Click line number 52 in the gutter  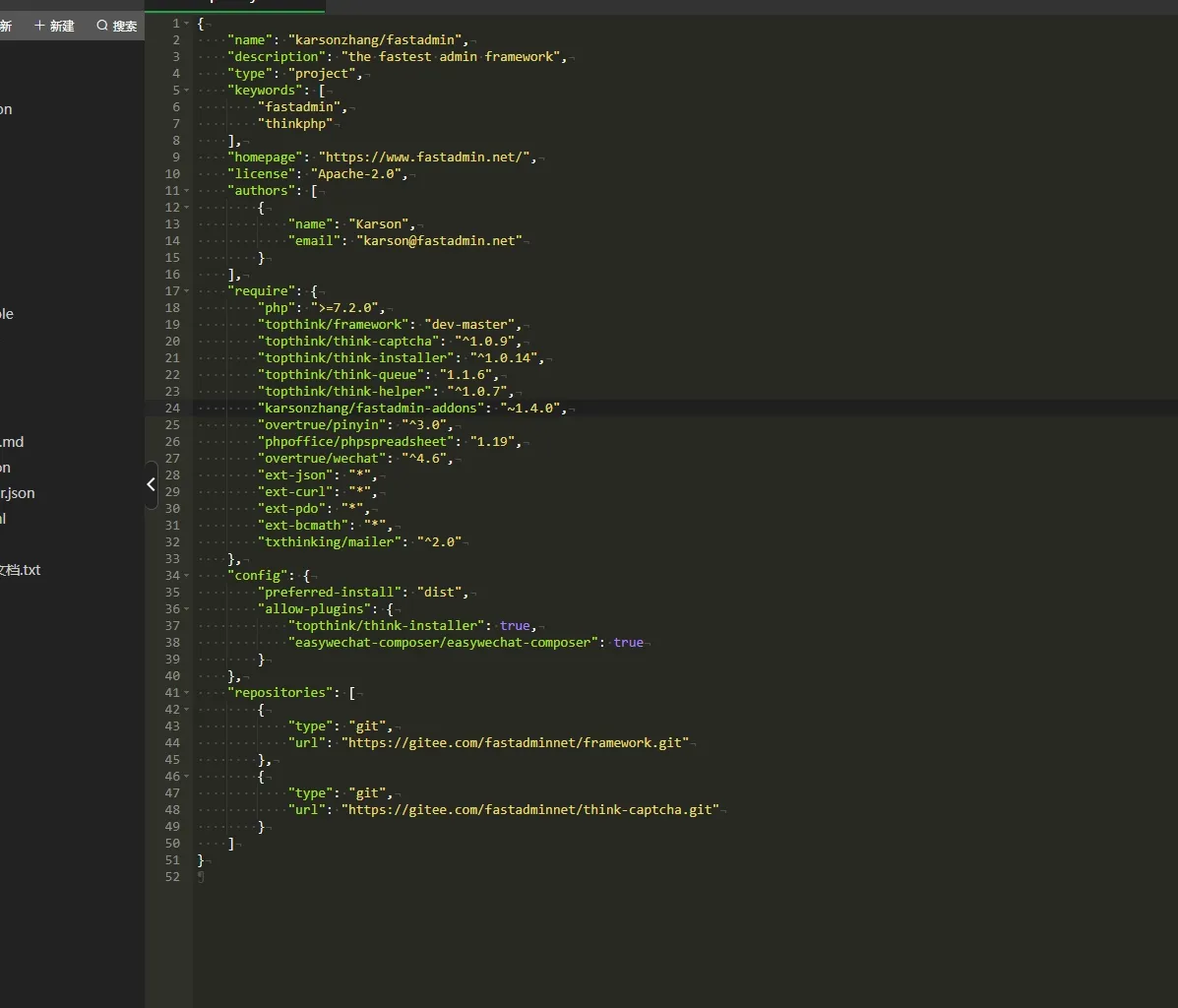coord(172,877)
